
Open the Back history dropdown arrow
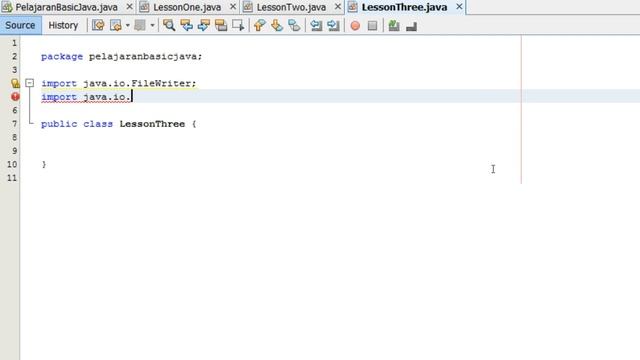[x=127, y=25]
